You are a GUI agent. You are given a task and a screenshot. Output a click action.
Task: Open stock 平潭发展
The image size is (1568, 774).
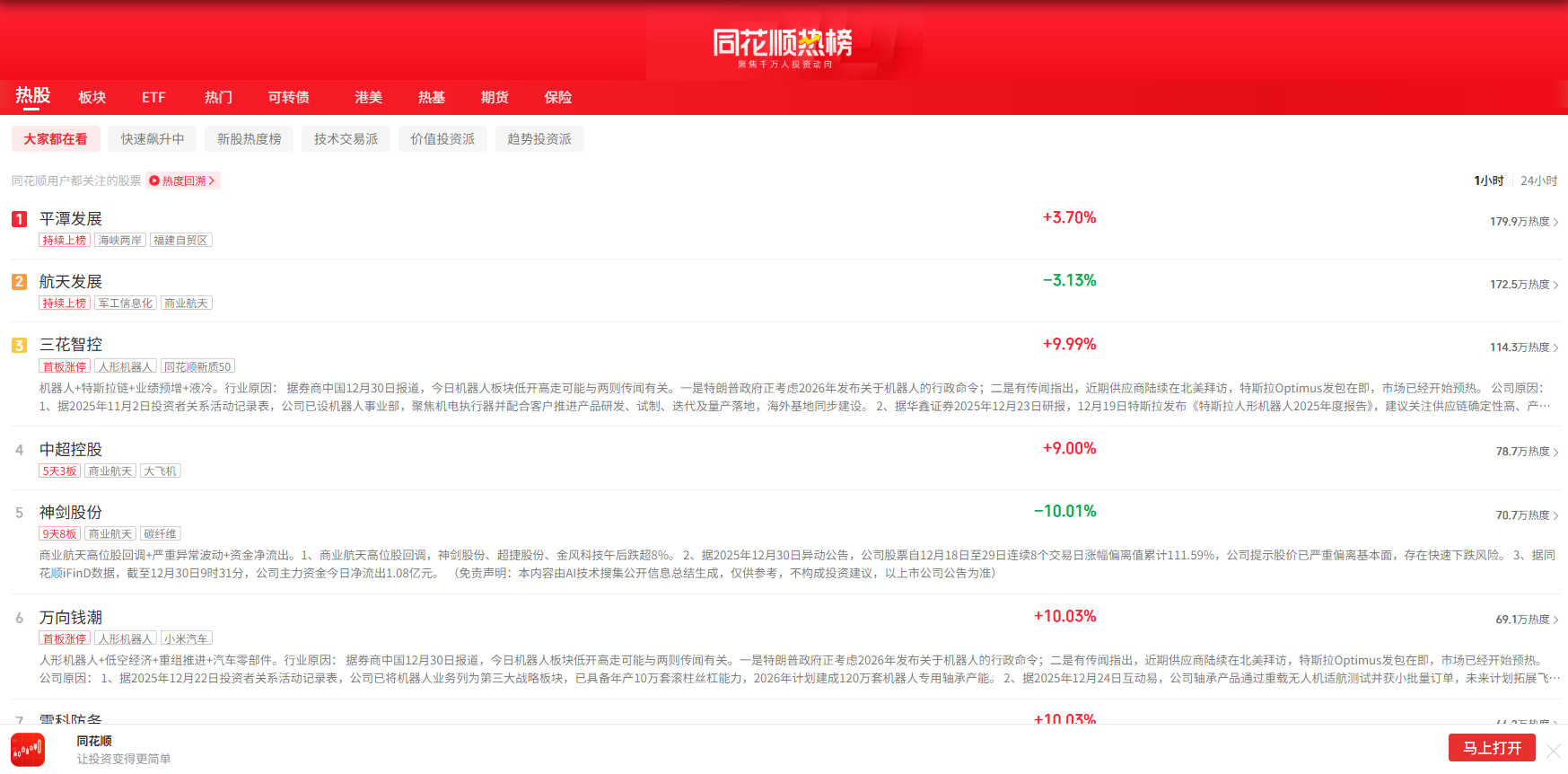coord(71,219)
